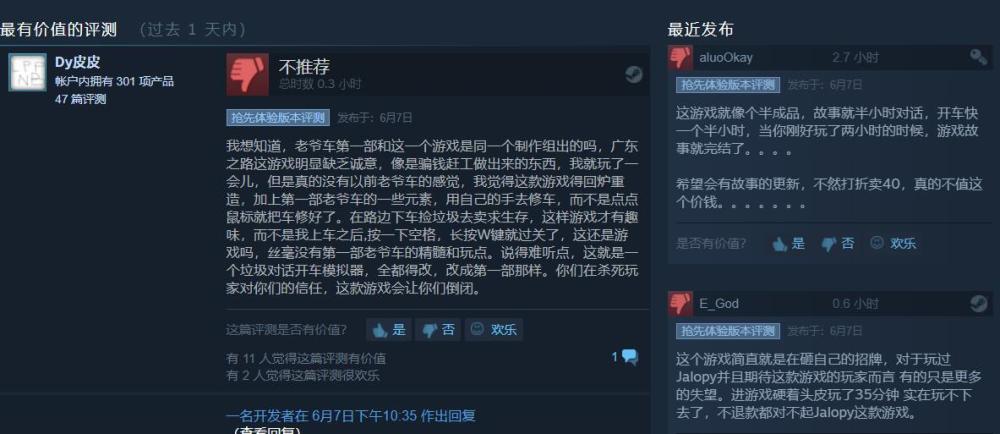Vote 否 on Dy皮皮's review helpfulness

(x=439, y=329)
